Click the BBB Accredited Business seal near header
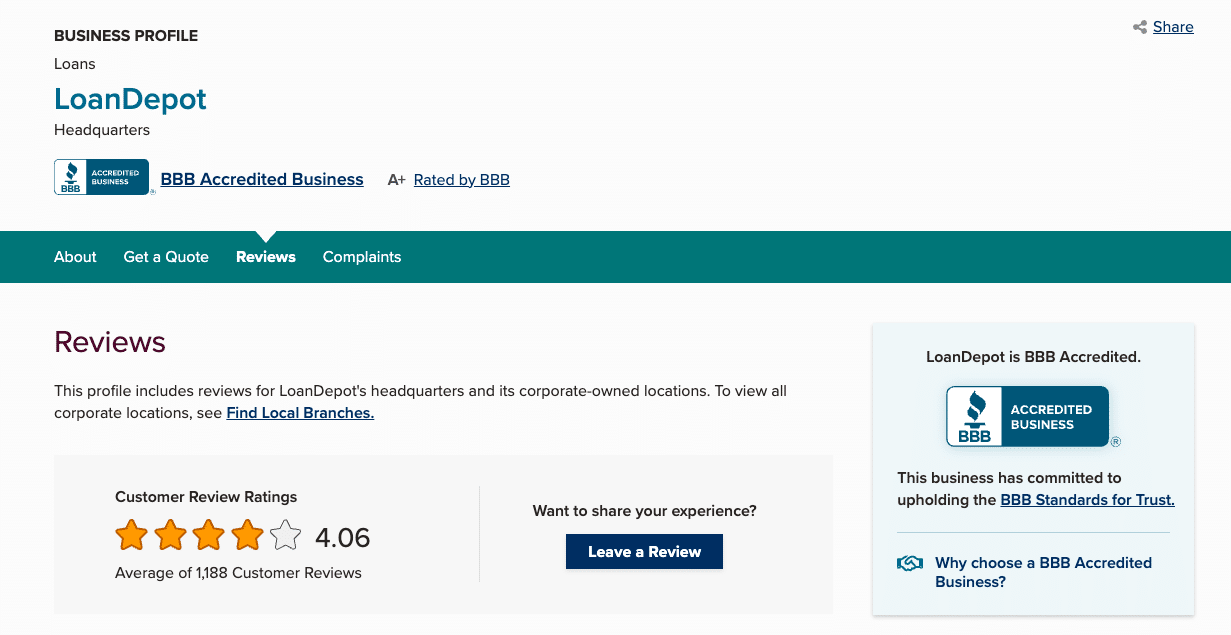 pyautogui.click(x=102, y=177)
